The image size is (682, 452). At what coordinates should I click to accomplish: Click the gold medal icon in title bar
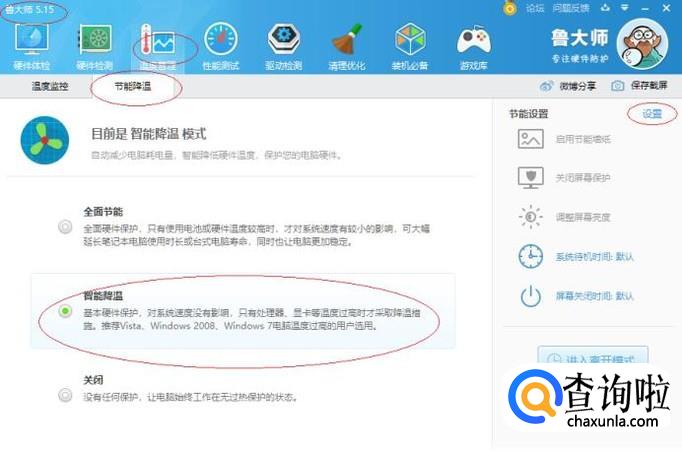point(510,8)
